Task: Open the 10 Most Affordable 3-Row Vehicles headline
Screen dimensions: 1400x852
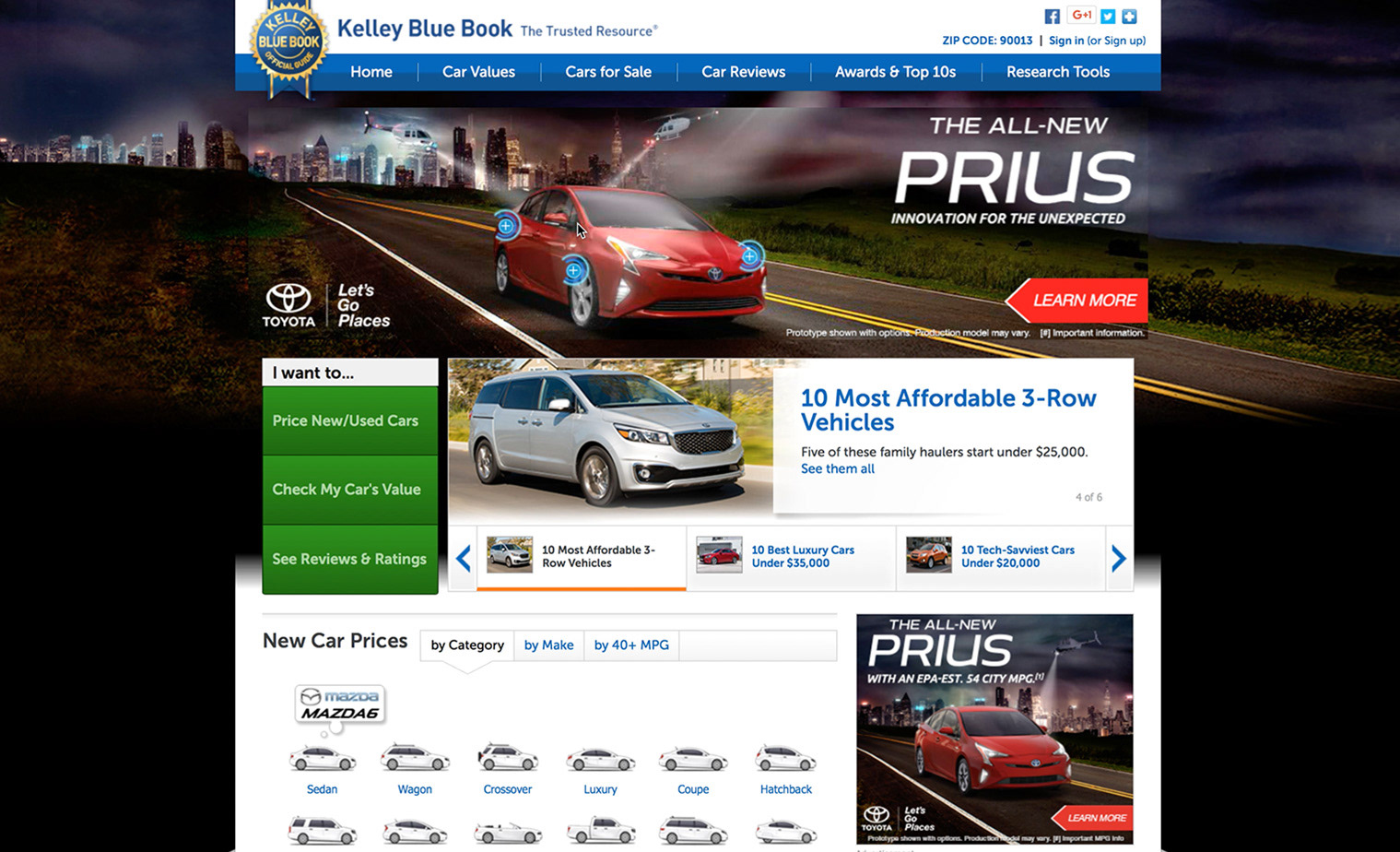Action: (x=948, y=410)
